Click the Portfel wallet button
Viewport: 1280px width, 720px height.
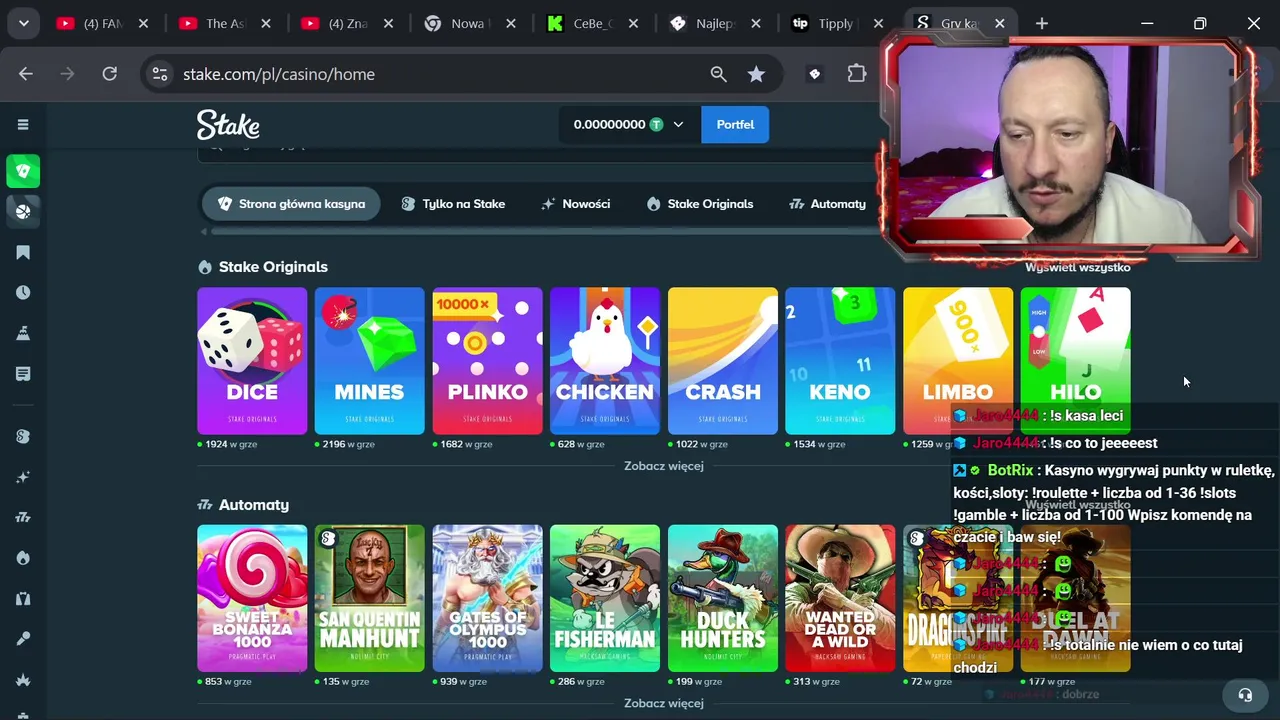point(735,124)
